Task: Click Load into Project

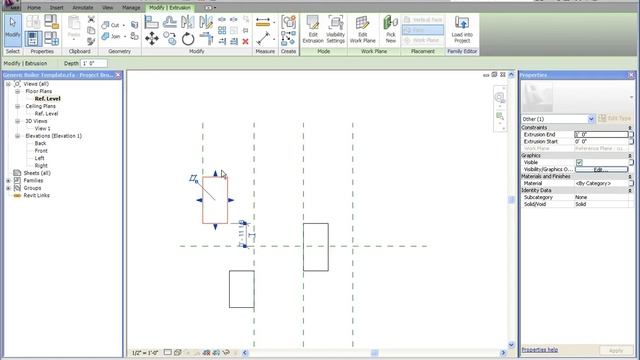Action: [x=462, y=29]
